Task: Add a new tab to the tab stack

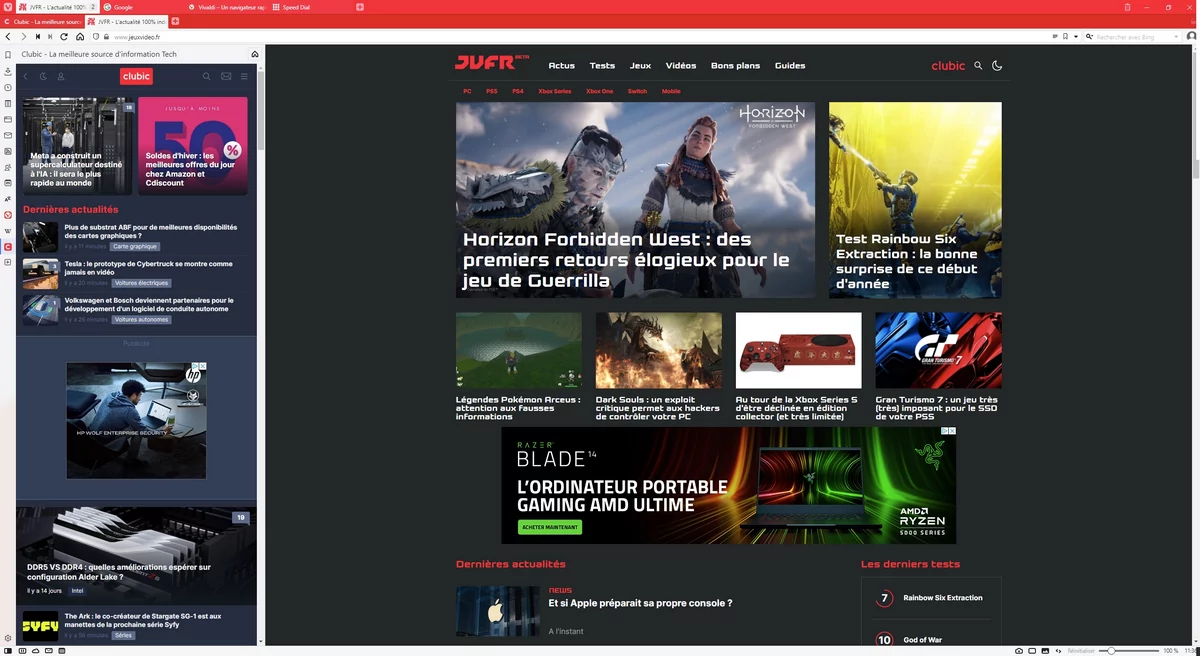Action: 175,21
